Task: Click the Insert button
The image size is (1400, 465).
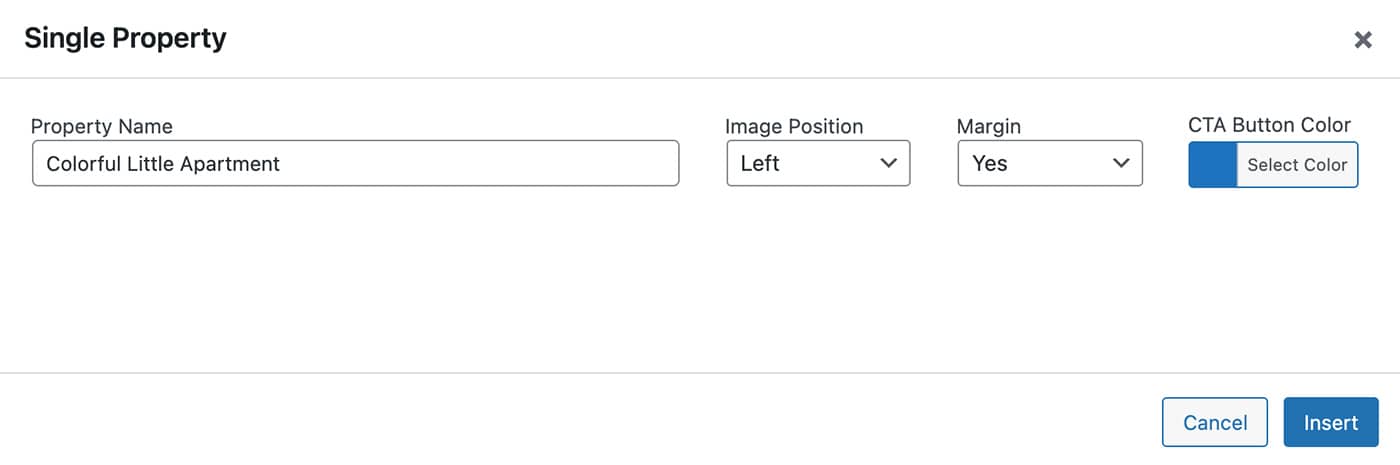Action: tap(1330, 422)
